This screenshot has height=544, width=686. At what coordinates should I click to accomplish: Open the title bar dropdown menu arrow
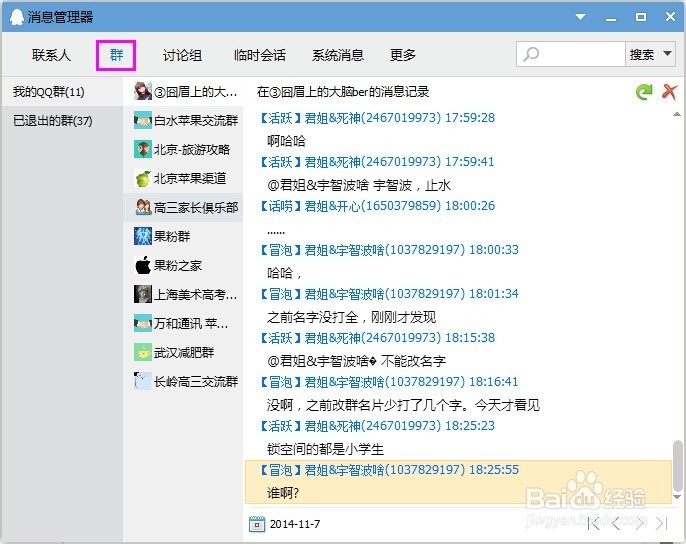tap(581, 17)
